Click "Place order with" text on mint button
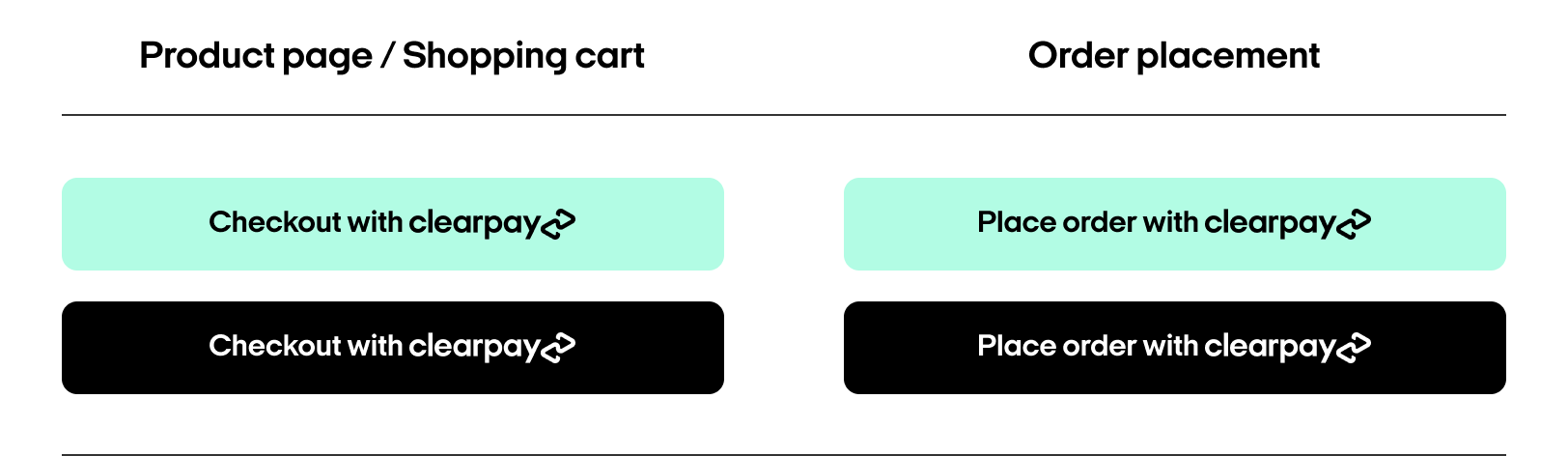1568x456 pixels. pos(1087,222)
